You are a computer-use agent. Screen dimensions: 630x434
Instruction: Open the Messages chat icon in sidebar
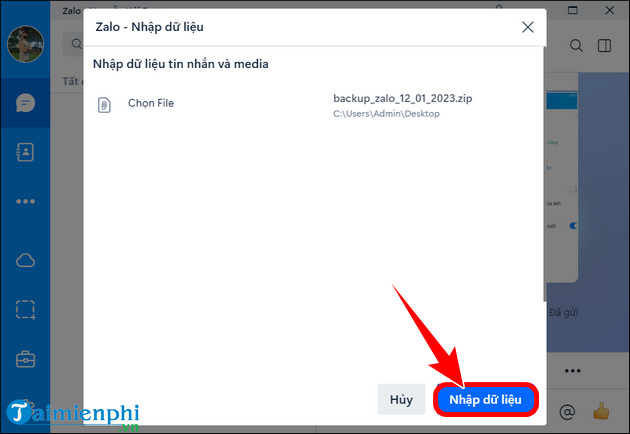24,102
